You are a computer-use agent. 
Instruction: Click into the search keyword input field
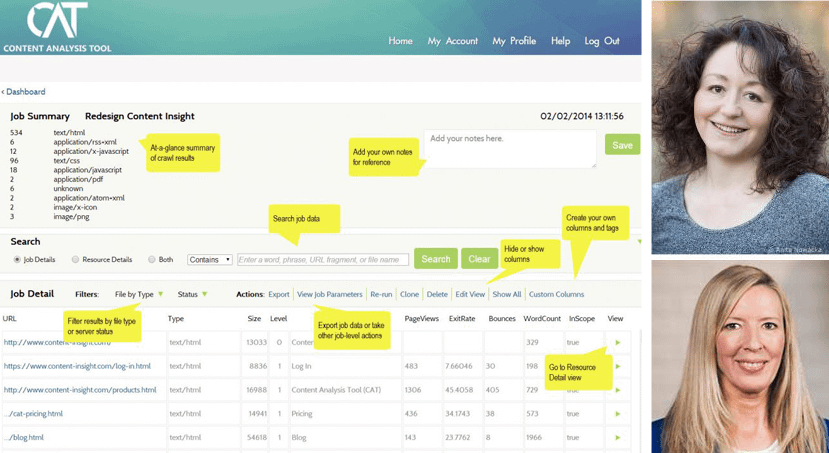[322, 260]
